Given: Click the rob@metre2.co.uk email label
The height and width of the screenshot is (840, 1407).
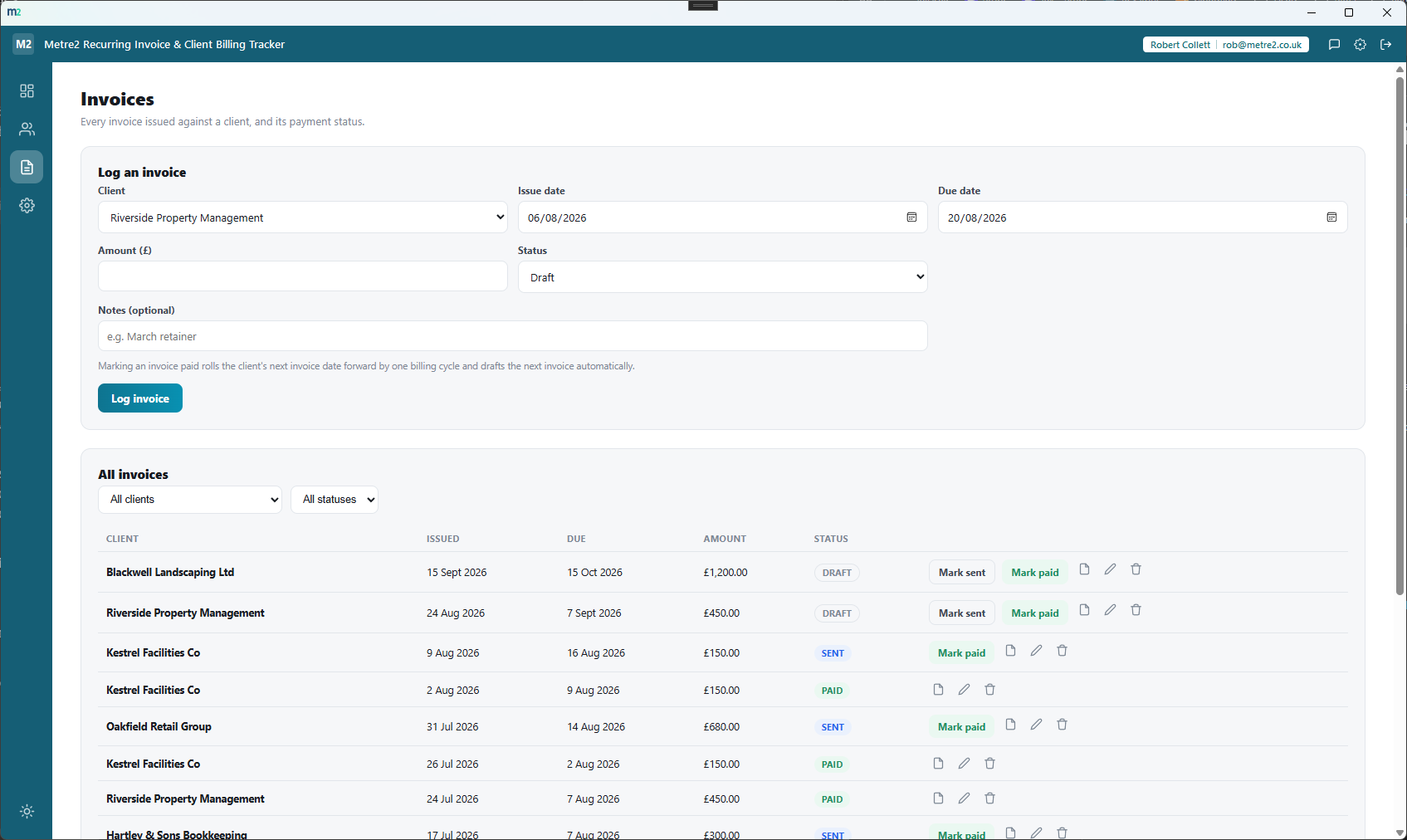Looking at the screenshot, I should coord(1262,45).
